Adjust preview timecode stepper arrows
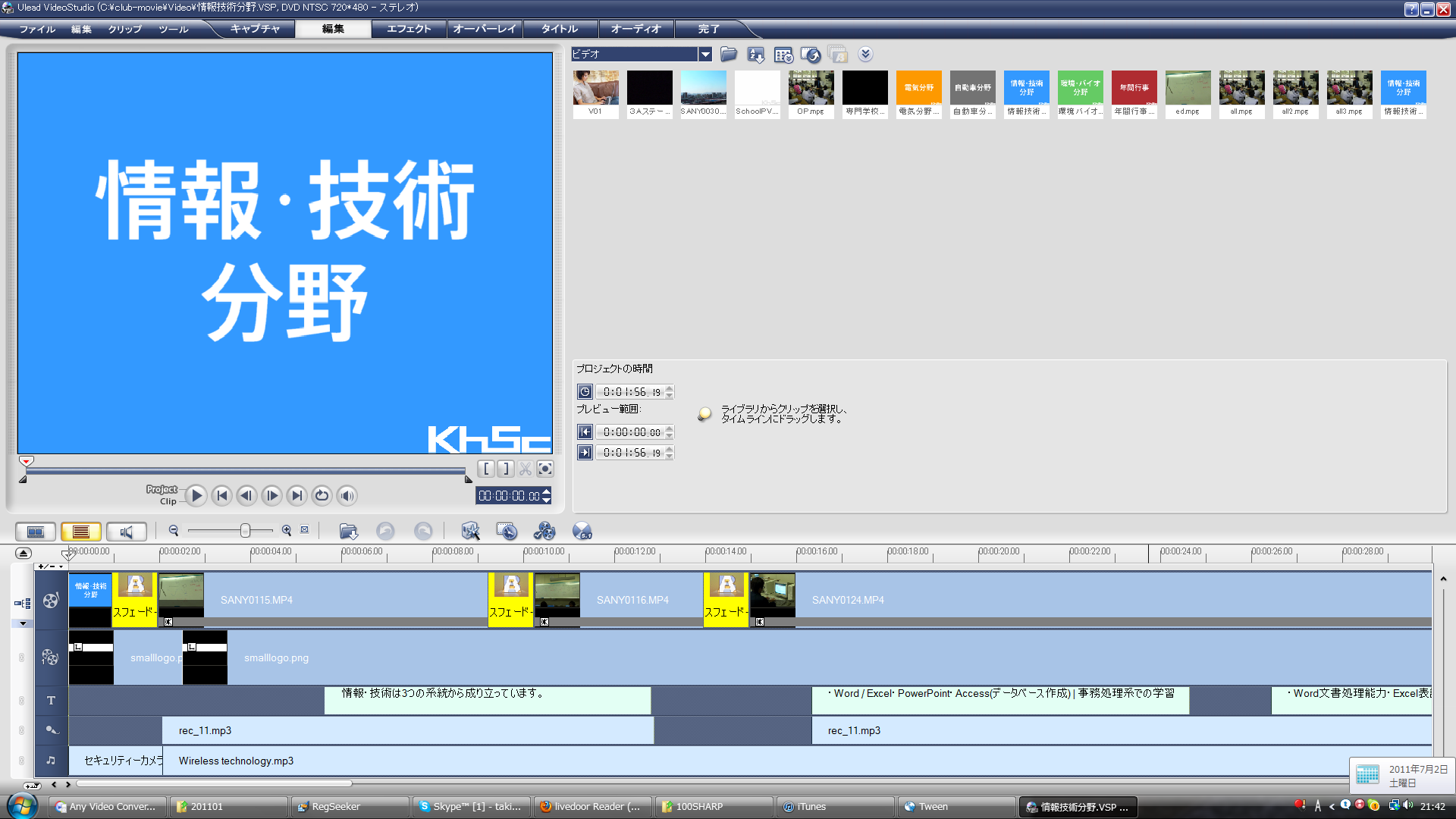The width and height of the screenshot is (1456, 819). (546, 495)
